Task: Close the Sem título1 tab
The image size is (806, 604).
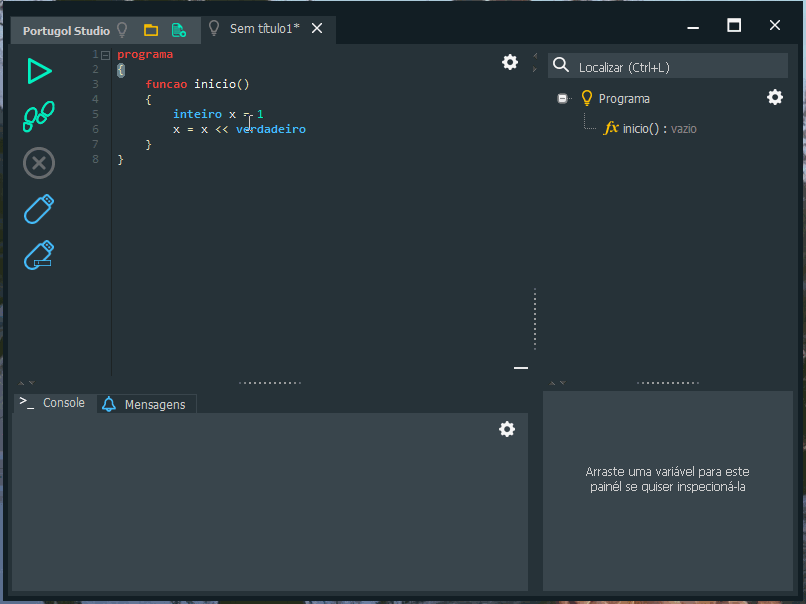Action: pyautogui.click(x=317, y=29)
